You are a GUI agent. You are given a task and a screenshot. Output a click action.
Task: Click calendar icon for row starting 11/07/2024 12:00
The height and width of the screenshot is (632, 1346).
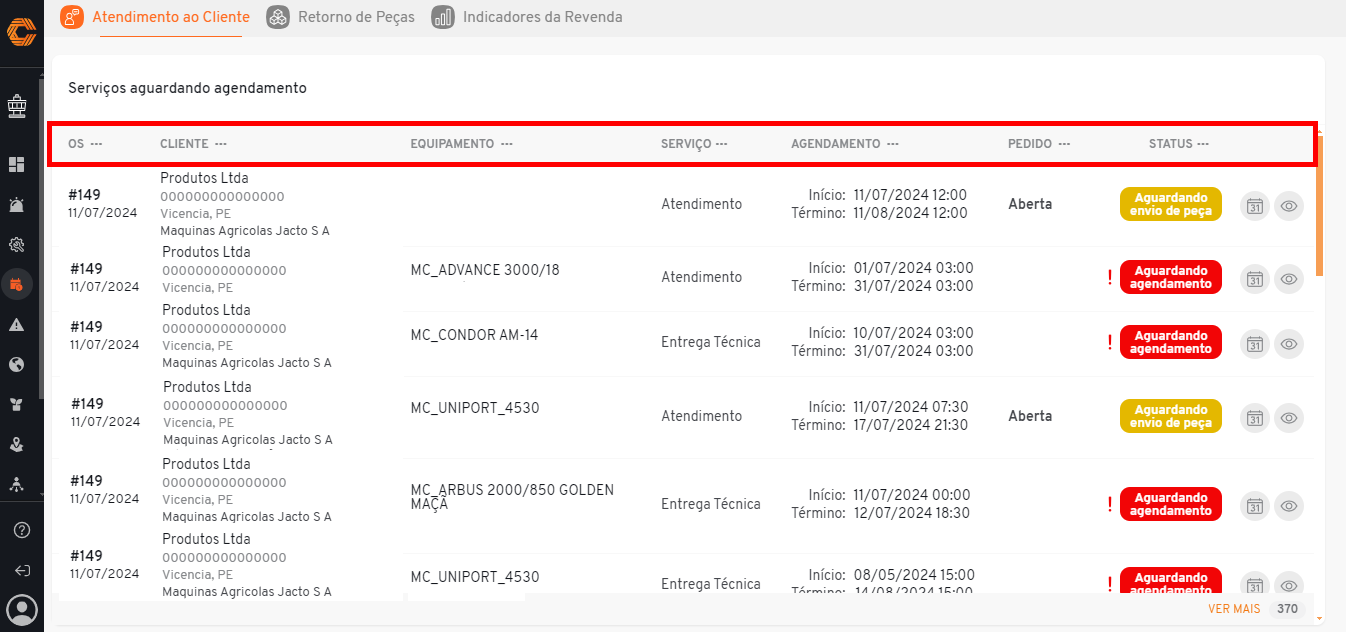[1255, 206]
